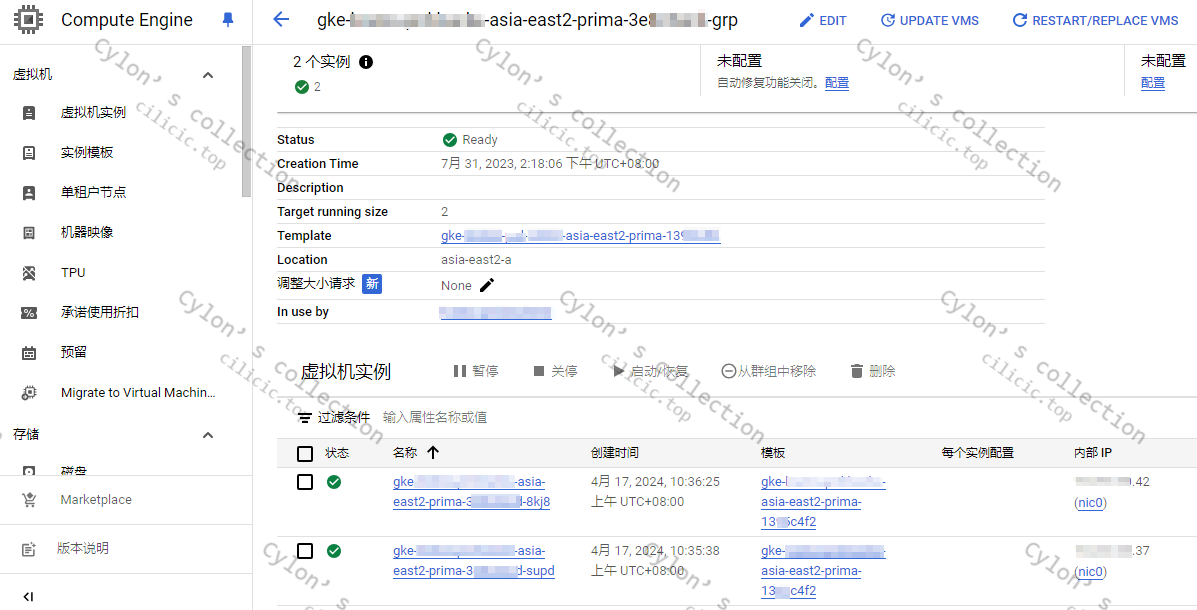
Task: Click the 预留 calendar icon
Action: coord(29,353)
